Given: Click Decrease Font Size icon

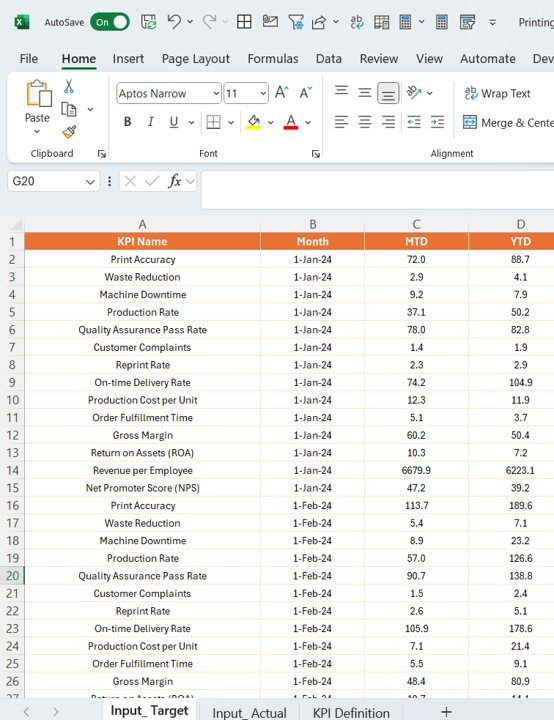Looking at the screenshot, I should point(305,92).
